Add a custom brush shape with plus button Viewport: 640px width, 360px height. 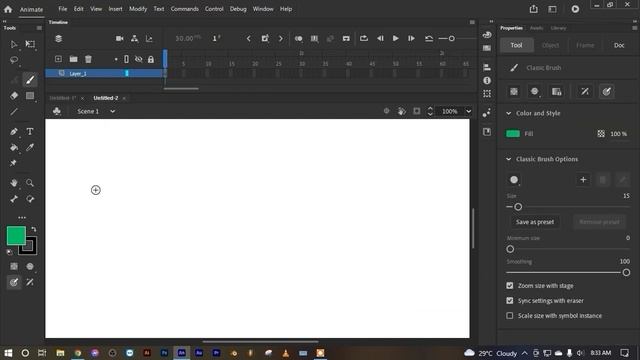point(583,180)
